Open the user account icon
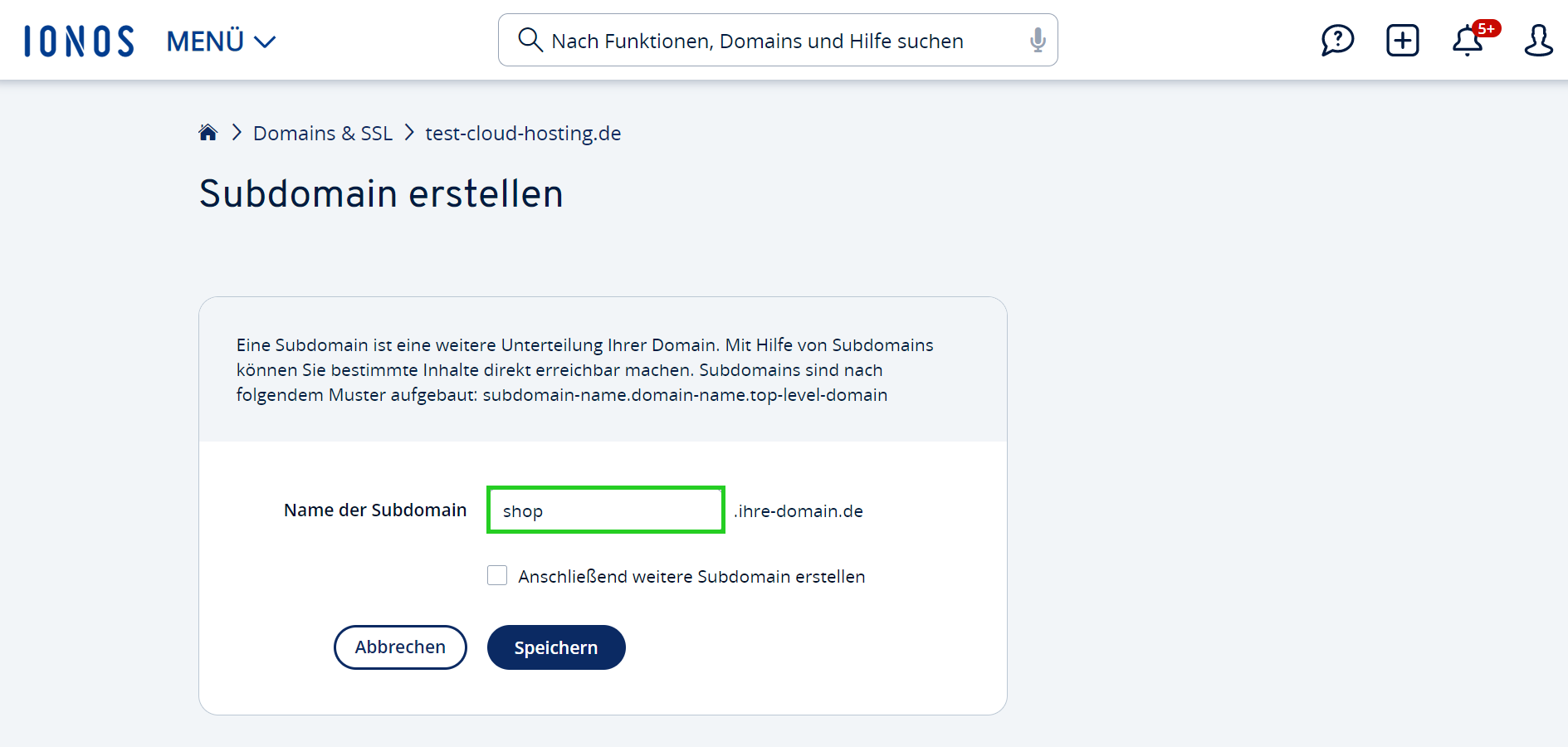Viewport: 1568px width, 747px height. coord(1537,40)
